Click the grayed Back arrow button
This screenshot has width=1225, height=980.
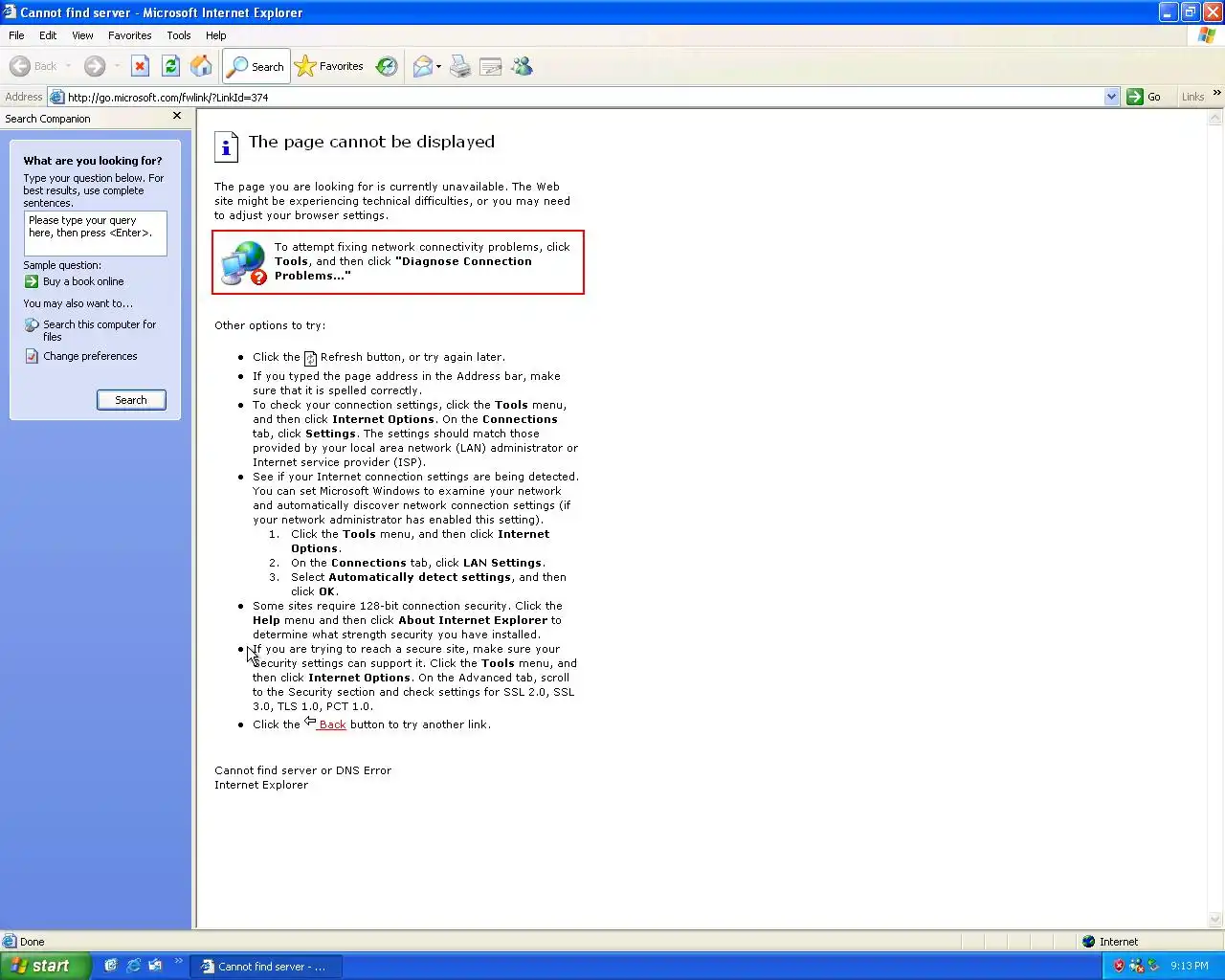(x=33, y=66)
